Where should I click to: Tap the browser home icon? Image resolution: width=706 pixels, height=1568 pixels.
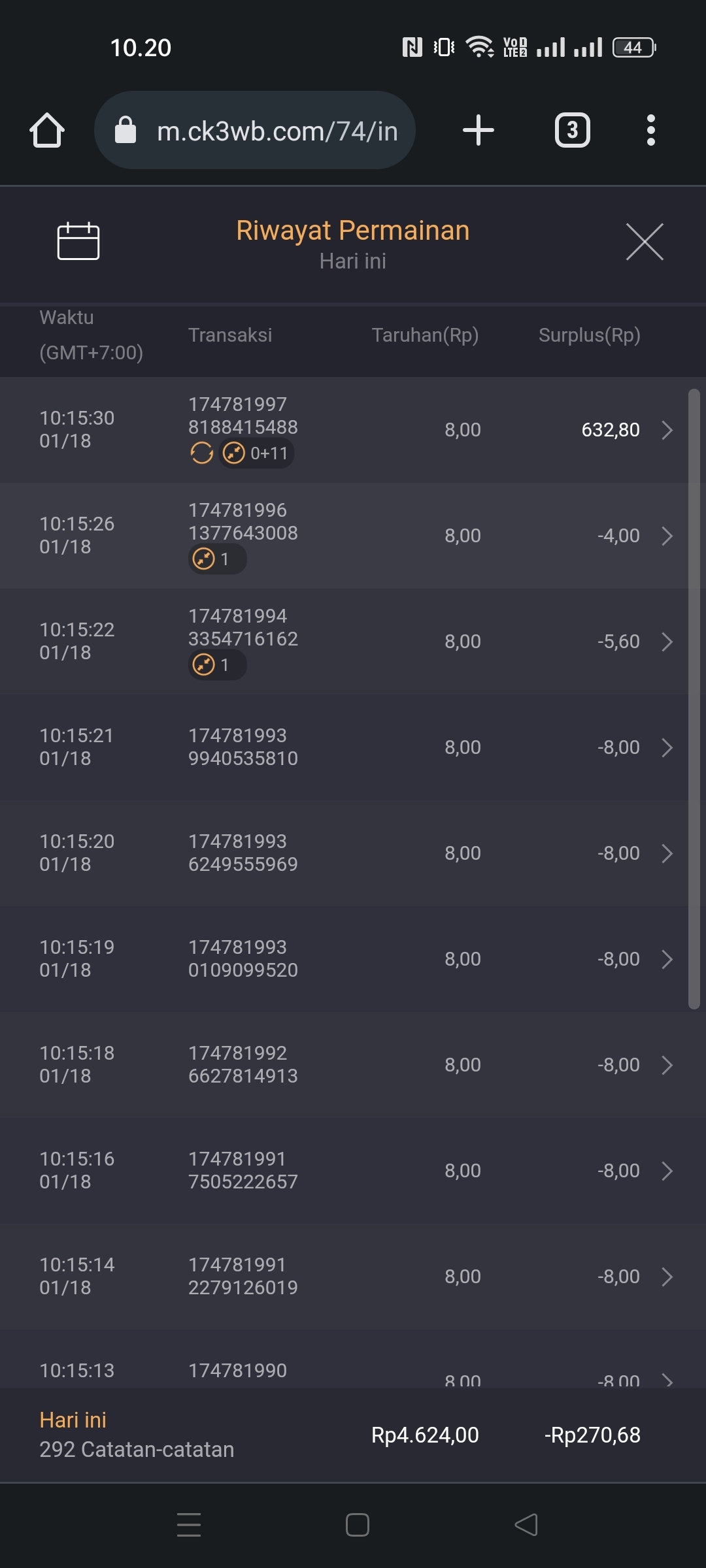(47, 130)
